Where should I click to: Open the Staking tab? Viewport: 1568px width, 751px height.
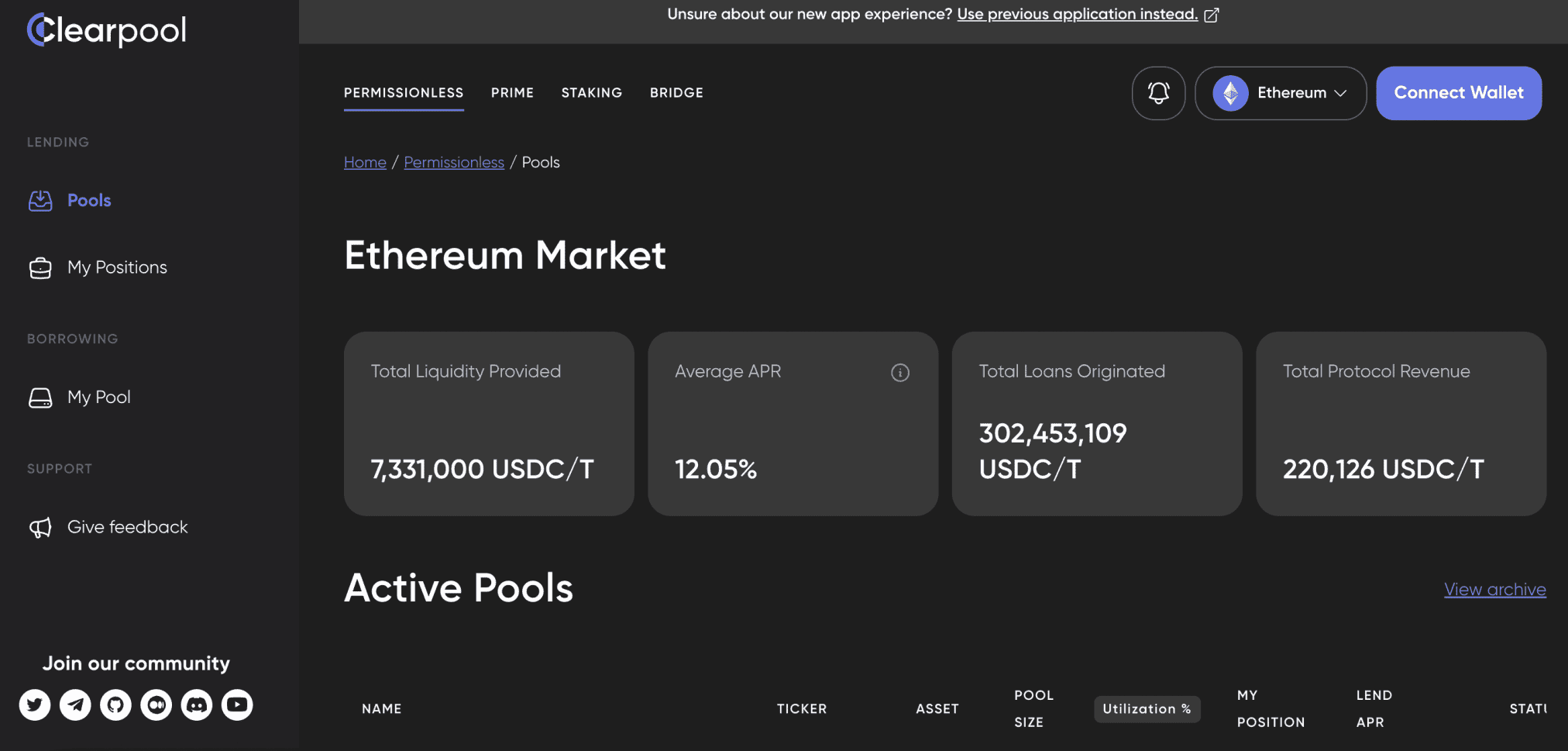point(592,93)
